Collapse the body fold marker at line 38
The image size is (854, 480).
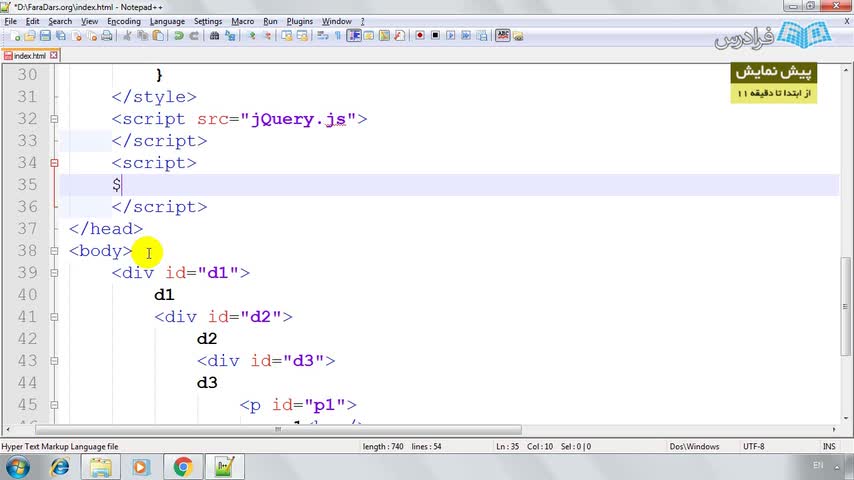click(54, 251)
